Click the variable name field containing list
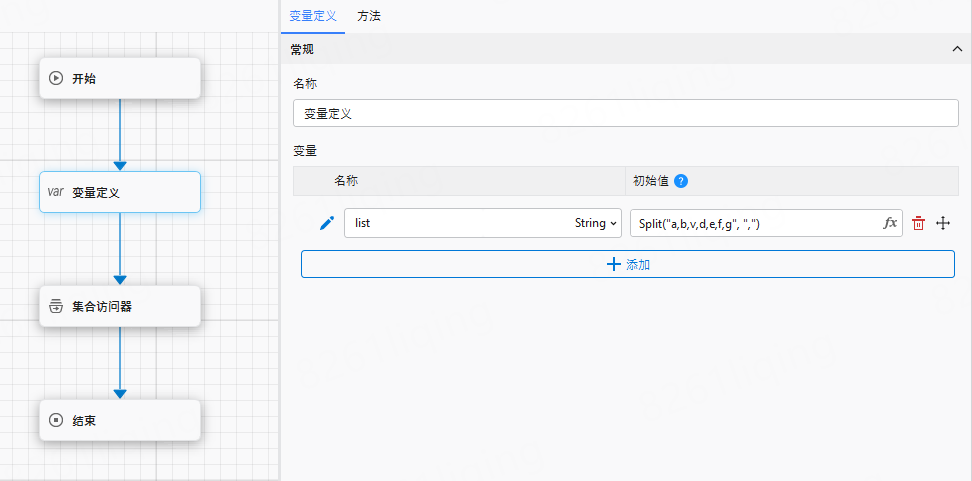This screenshot has height=481, width=972. pos(455,223)
